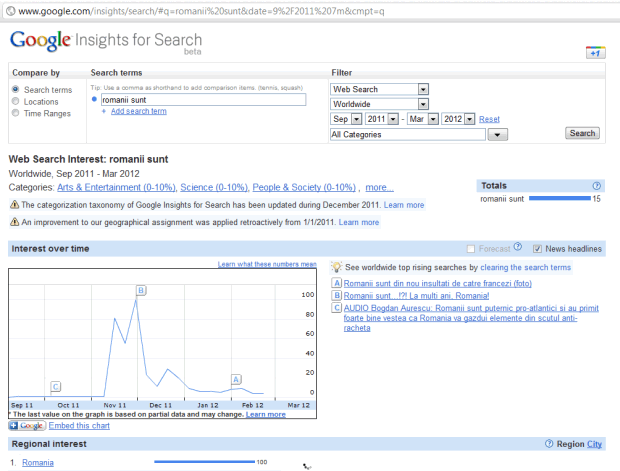Click the Totals bar for romanii sunt
620x471 pixels.
558,199
